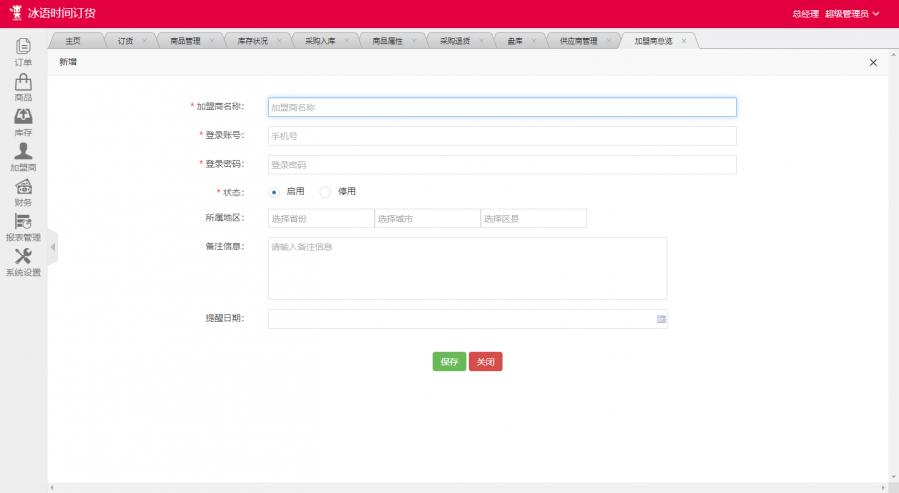Screen dimensions: 899x493
Task: Select the 停用 (Disable) radio button
Action: (325, 192)
